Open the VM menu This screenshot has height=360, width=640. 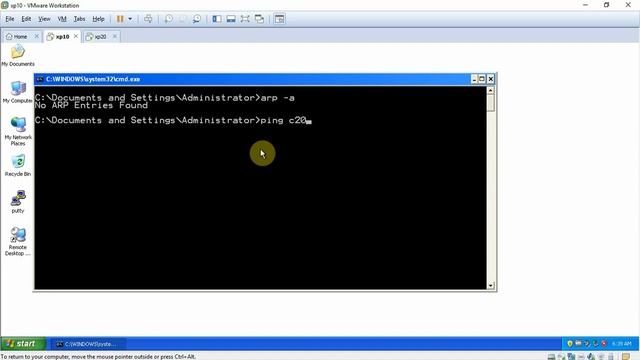[62, 19]
